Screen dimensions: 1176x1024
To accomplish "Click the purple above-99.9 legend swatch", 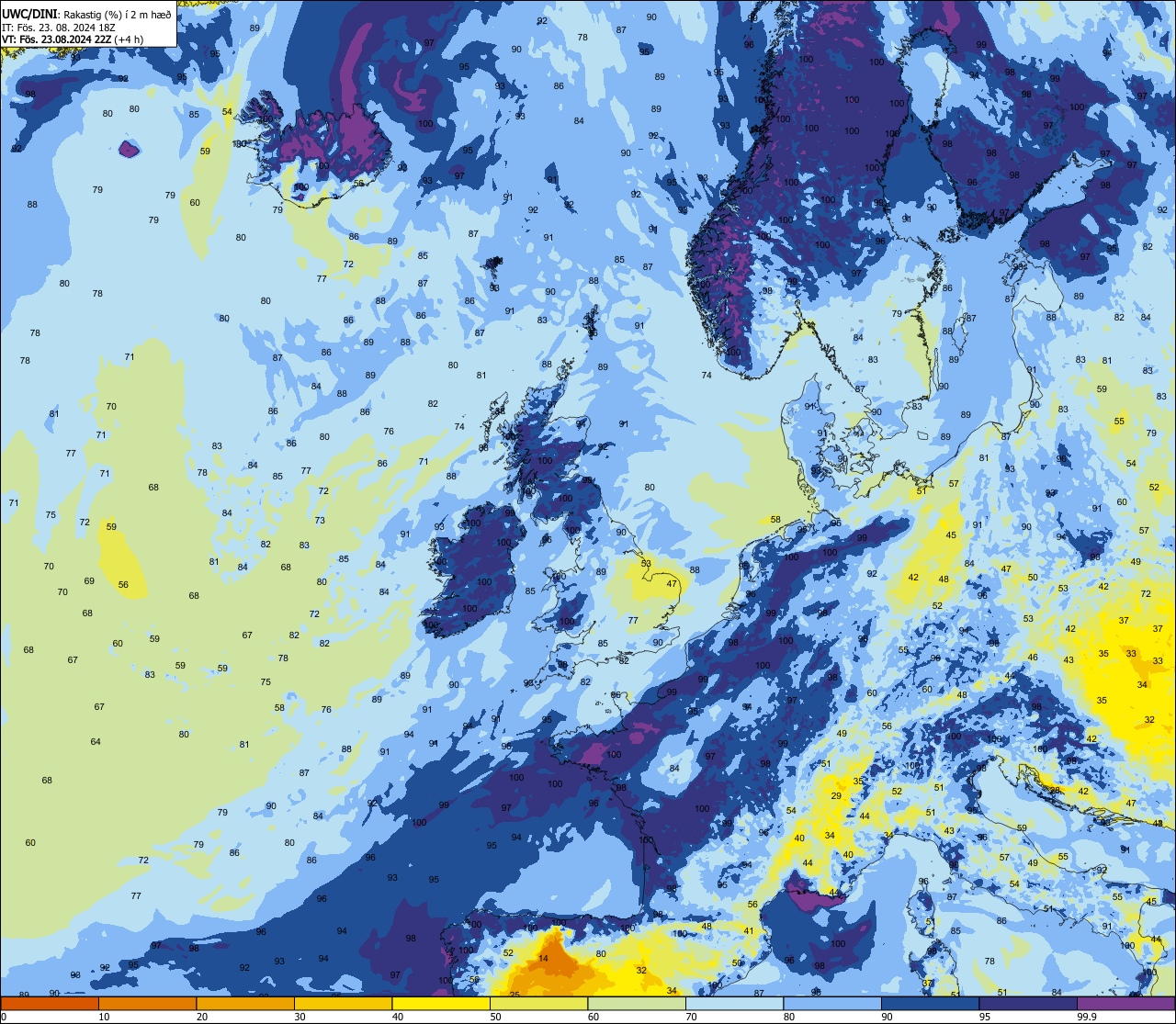I will tap(1125, 1004).
